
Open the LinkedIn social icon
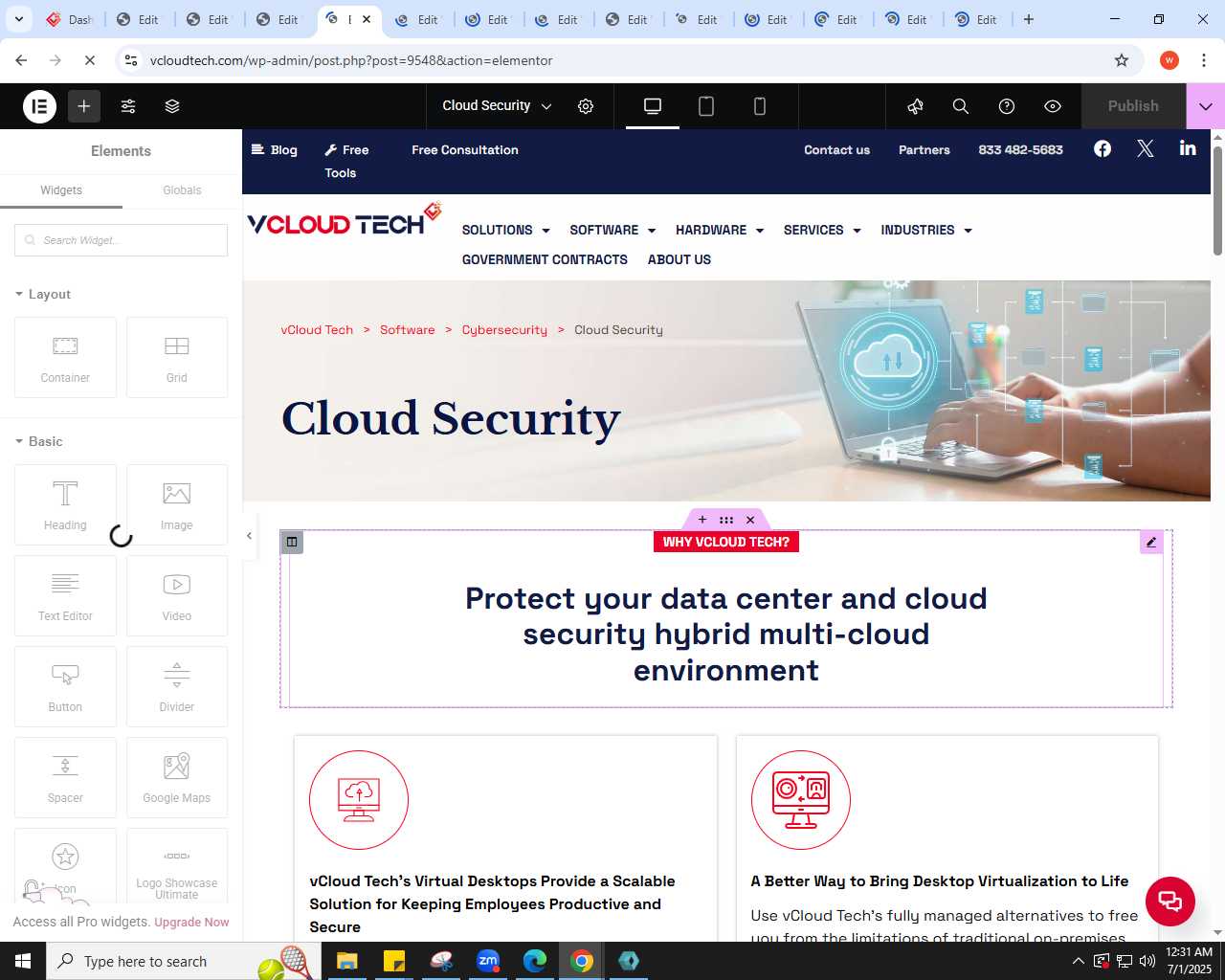point(1188,148)
